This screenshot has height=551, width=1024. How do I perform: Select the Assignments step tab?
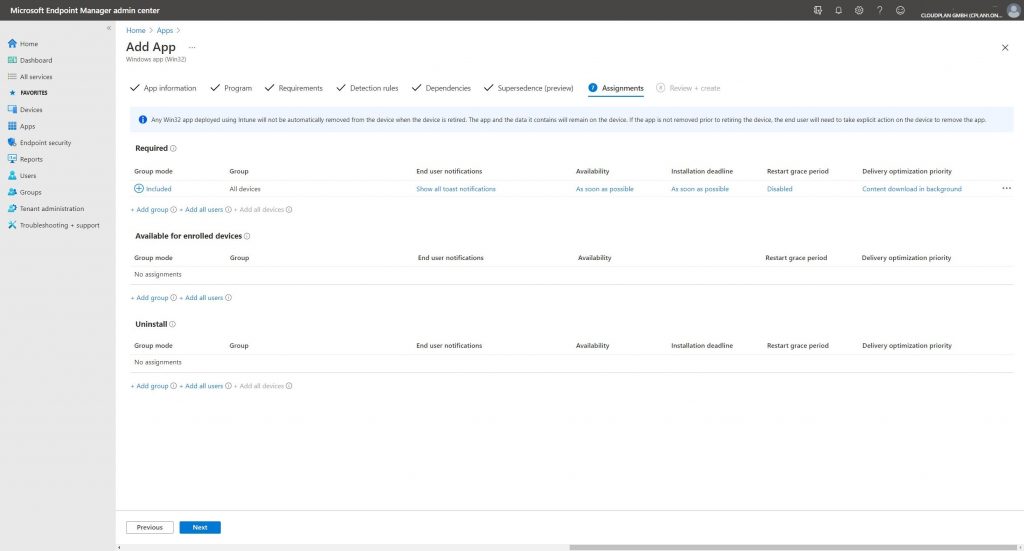tap(616, 88)
